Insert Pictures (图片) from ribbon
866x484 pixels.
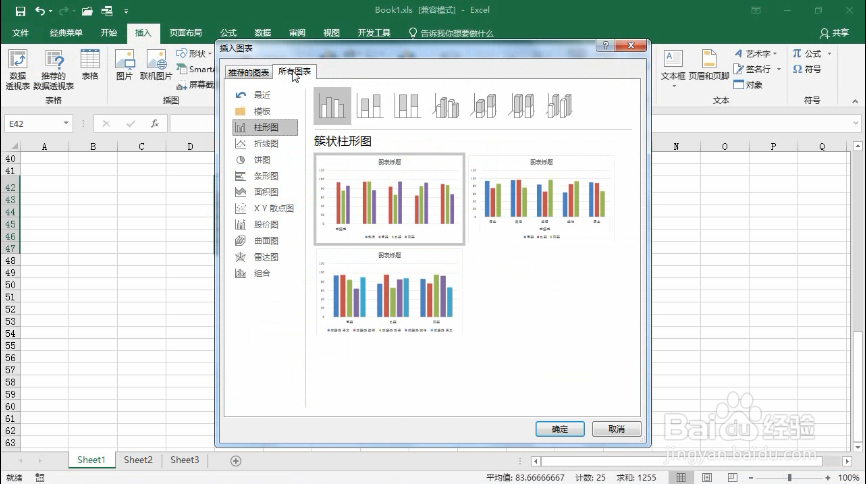[x=124, y=65]
